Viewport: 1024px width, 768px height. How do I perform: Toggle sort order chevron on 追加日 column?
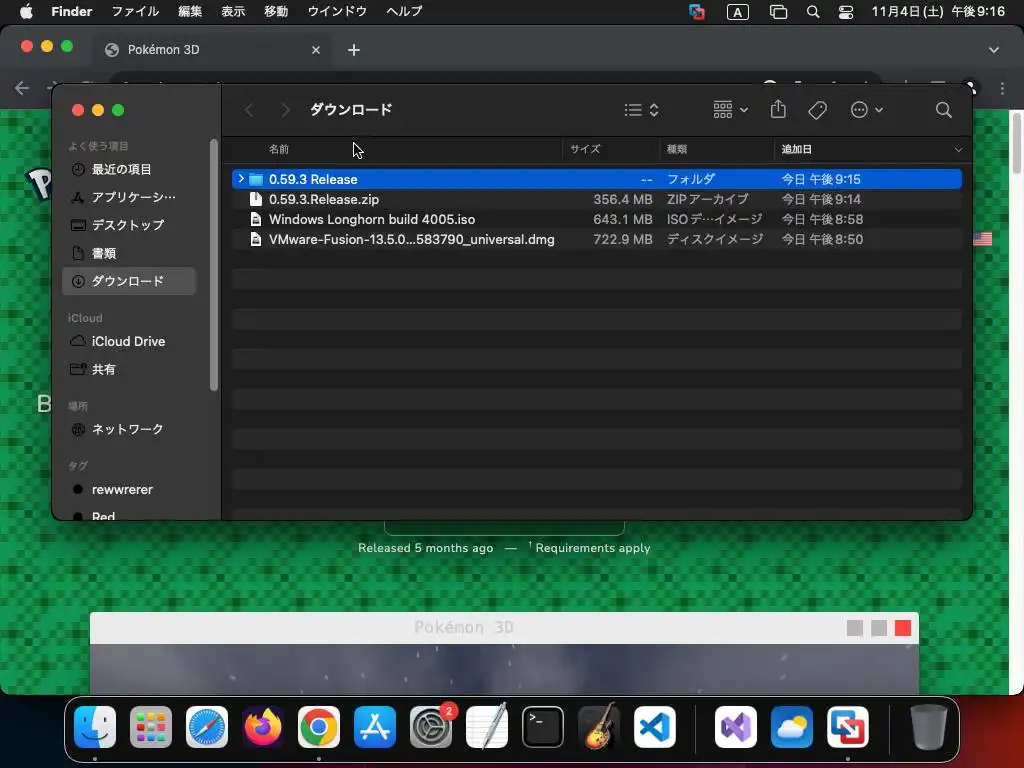click(958, 150)
